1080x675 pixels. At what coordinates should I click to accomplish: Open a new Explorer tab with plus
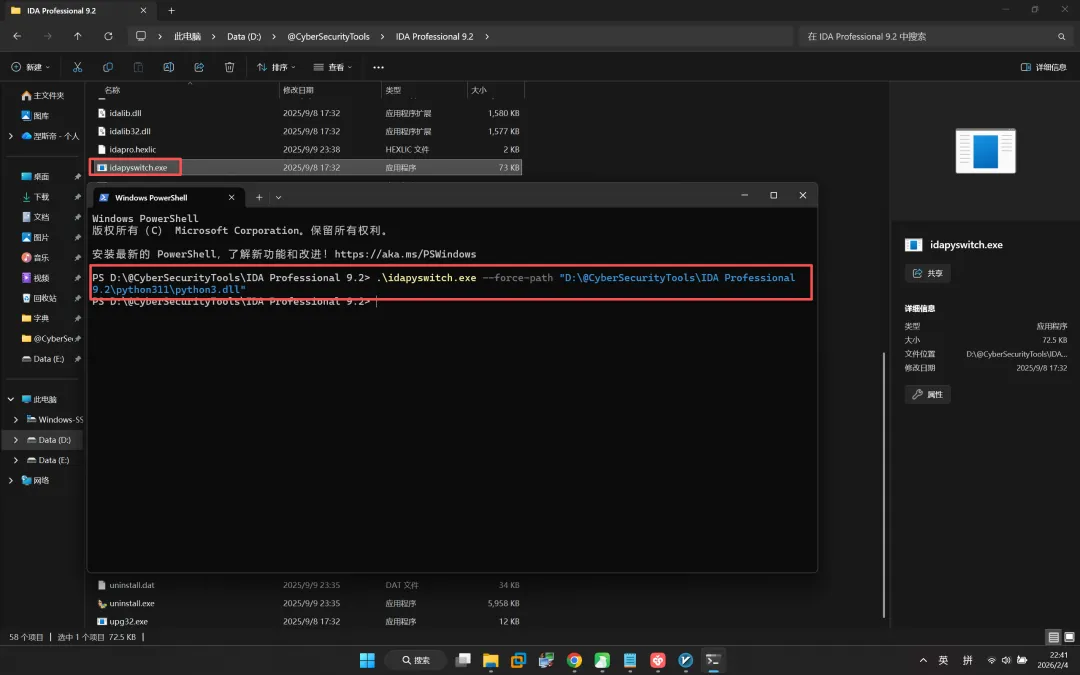pos(172,10)
